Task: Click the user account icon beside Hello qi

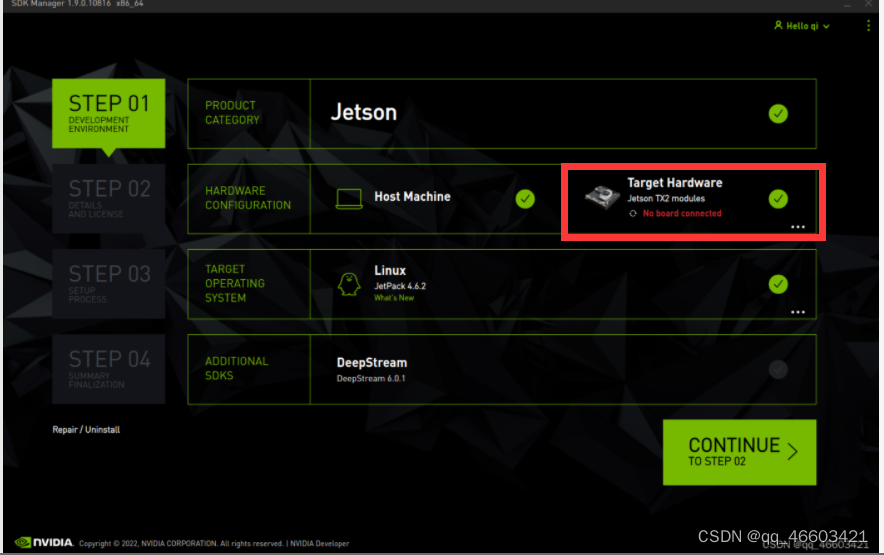Action: click(x=778, y=25)
